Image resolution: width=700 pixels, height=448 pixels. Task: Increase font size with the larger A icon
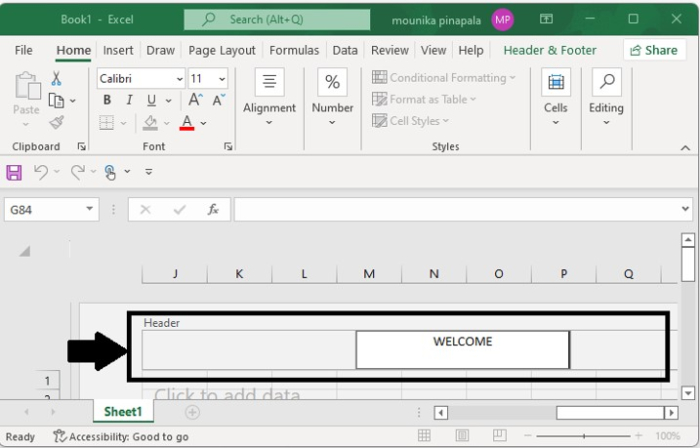195,100
